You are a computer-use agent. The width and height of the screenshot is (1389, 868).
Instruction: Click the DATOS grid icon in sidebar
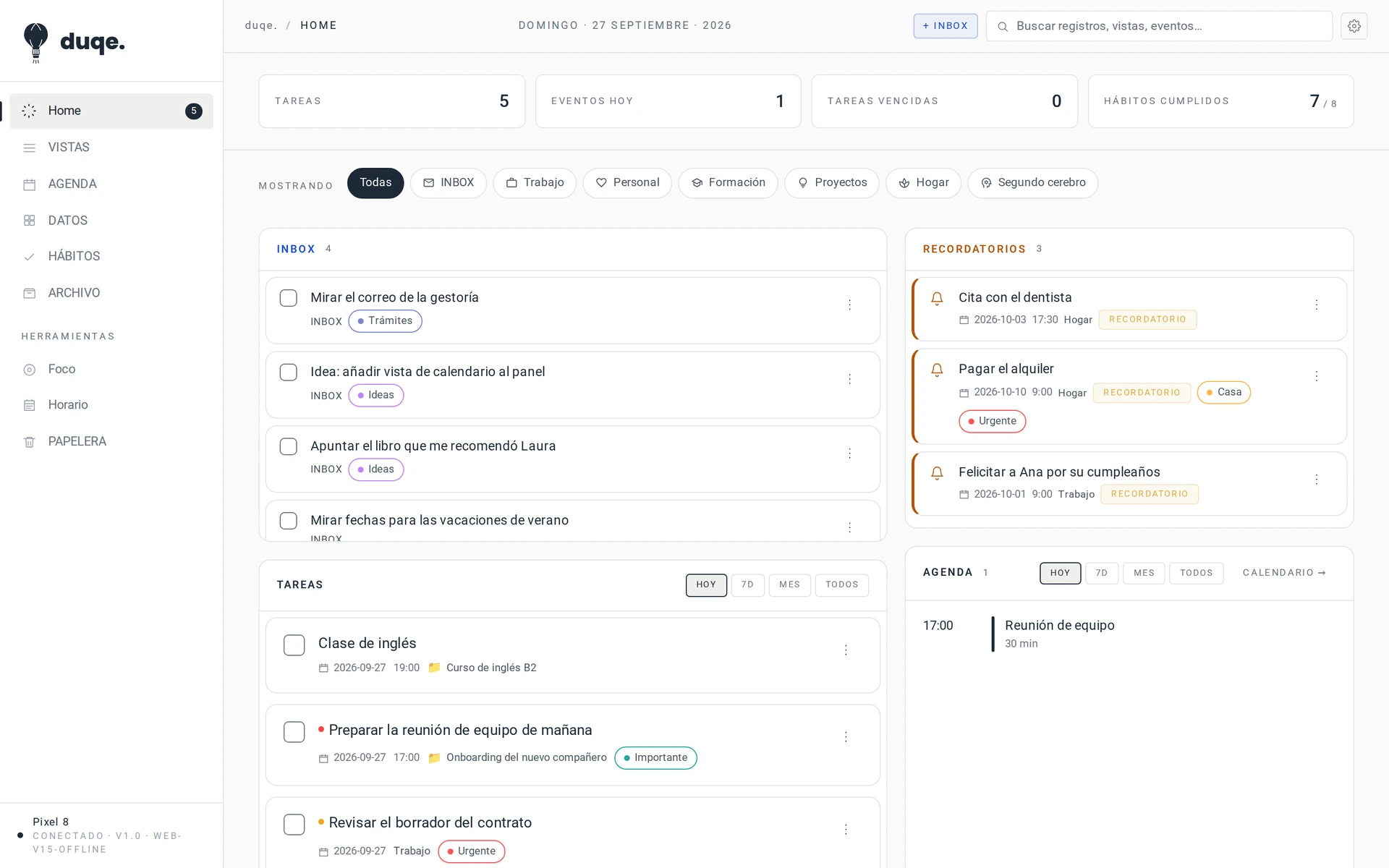(29, 221)
